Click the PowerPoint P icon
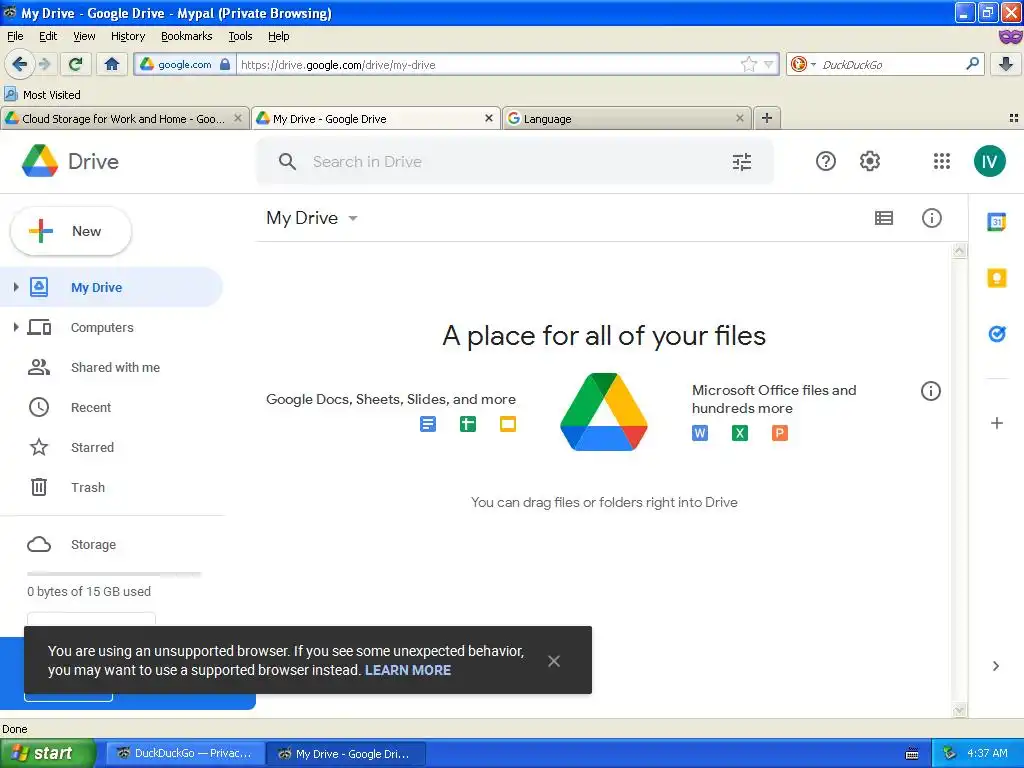This screenshot has height=768, width=1024. (x=779, y=433)
